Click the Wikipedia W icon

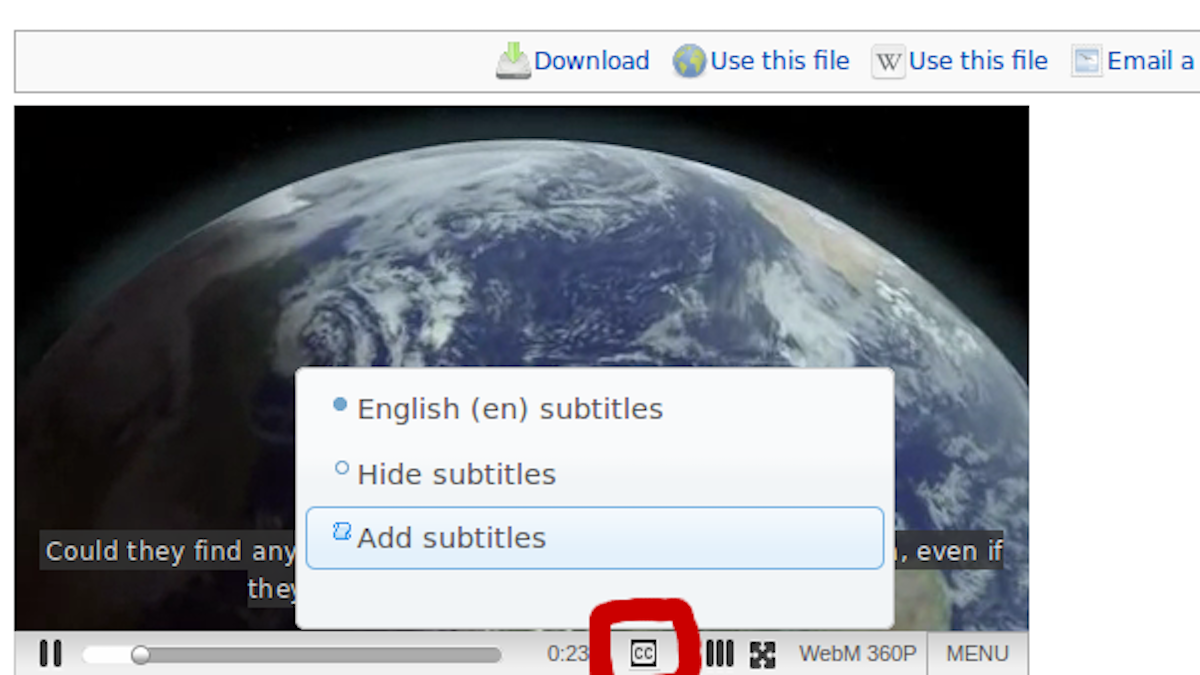pyautogui.click(x=887, y=62)
